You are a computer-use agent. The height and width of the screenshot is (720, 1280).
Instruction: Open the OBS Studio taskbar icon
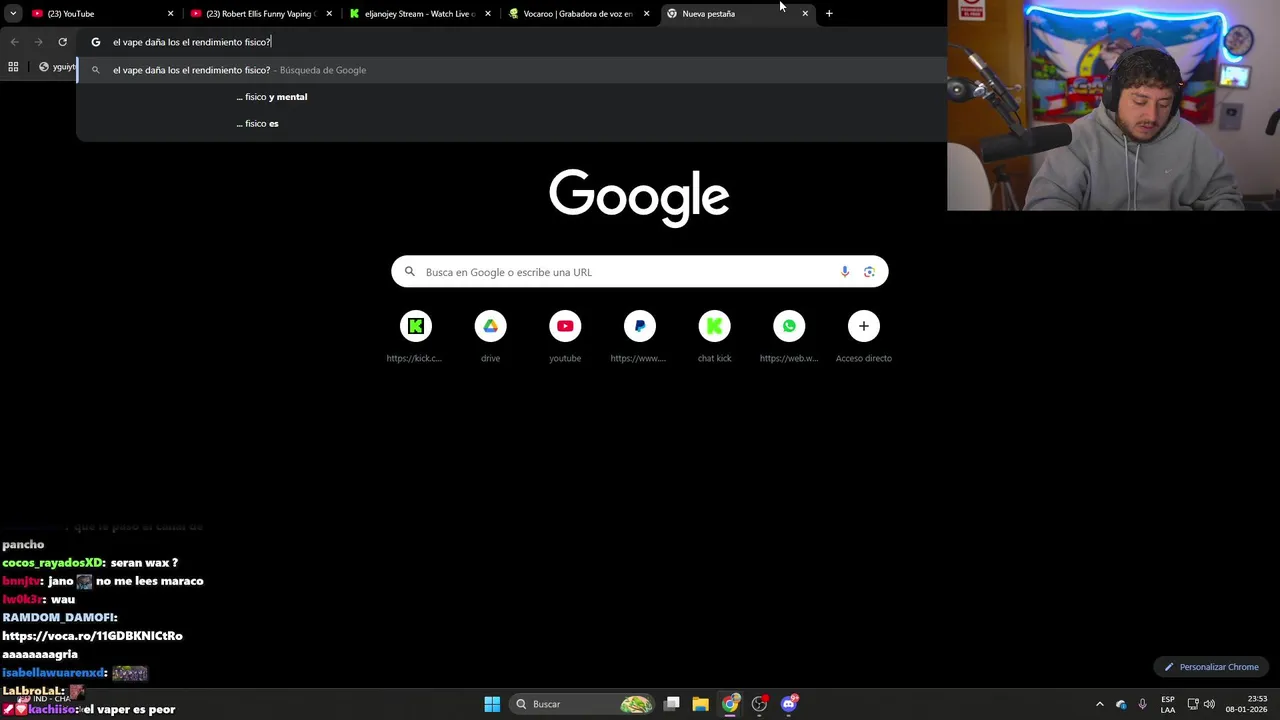(x=759, y=704)
